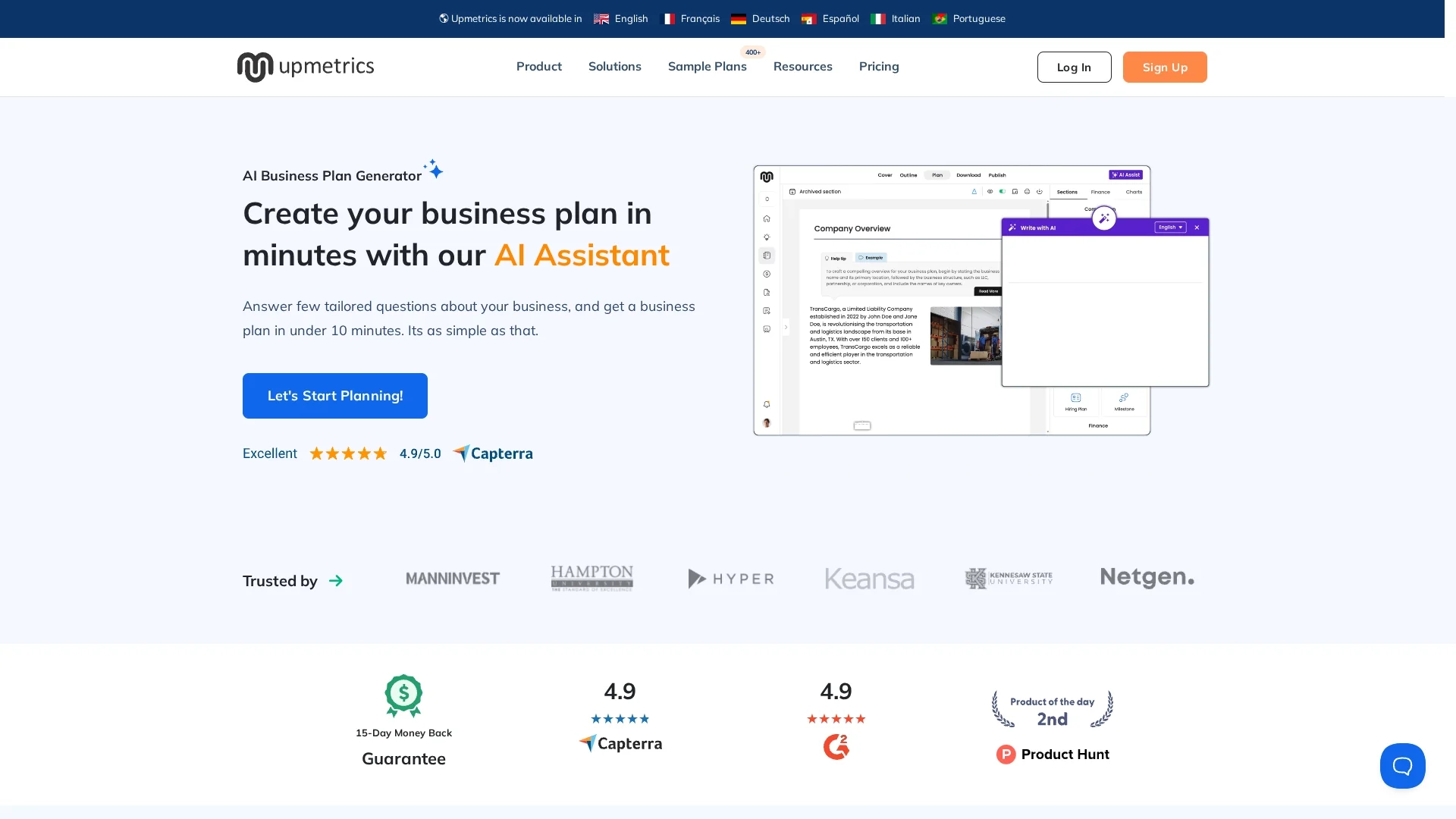Click the Read More button in preview
1456x819 pixels.
(x=988, y=291)
